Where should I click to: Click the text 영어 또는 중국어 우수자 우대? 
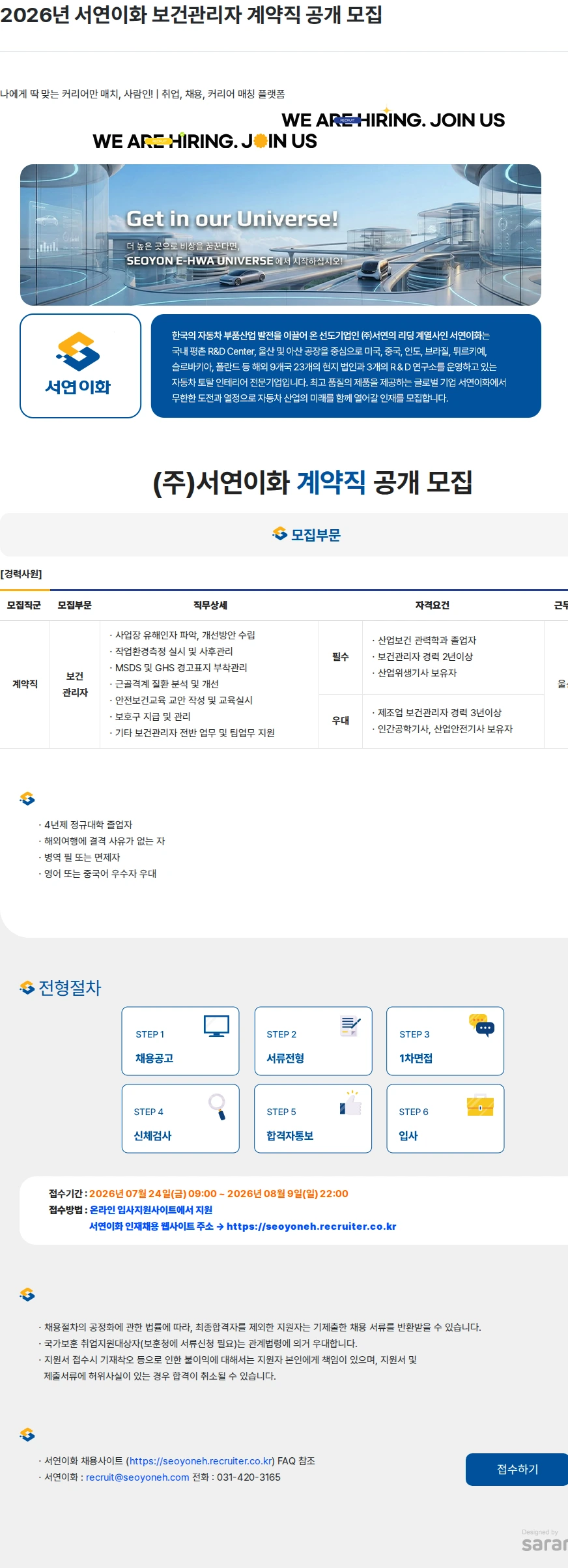(x=100, y=873)
